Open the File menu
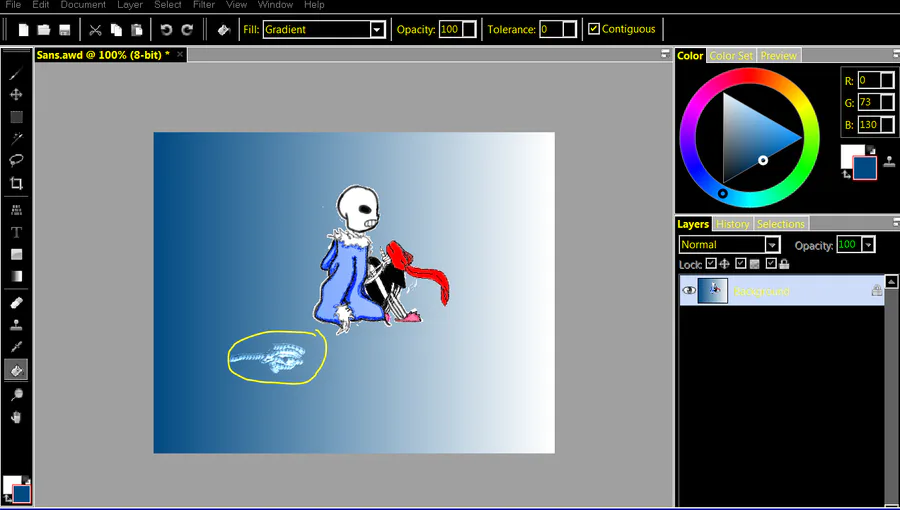 13,5
